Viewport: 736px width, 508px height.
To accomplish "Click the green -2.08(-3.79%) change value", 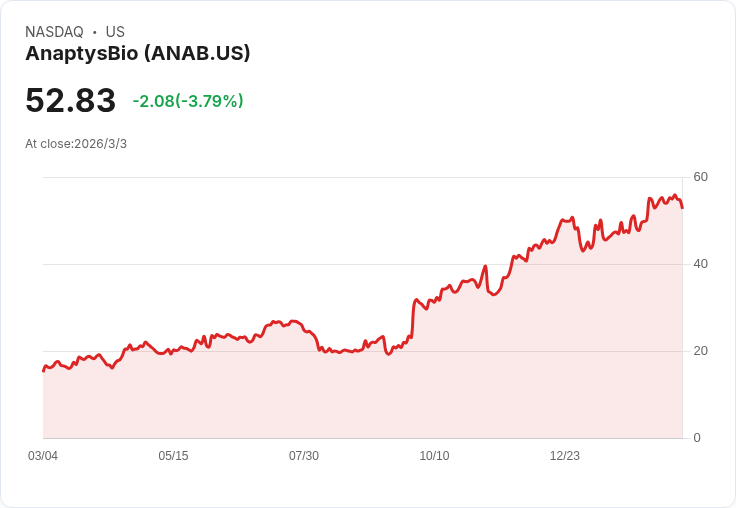I will pyautogui.click(x=188, y=101).
